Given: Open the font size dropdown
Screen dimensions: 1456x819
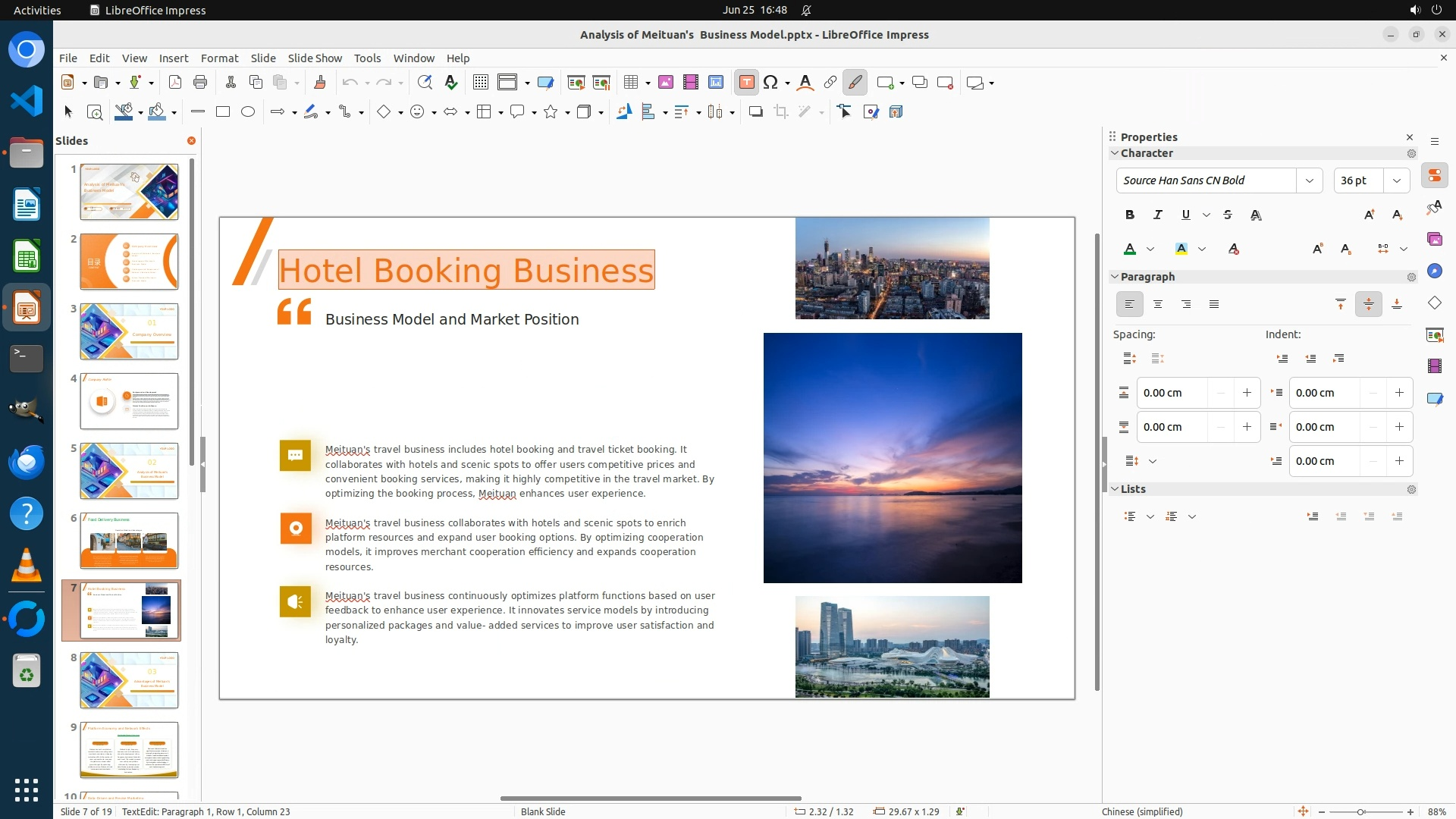Looking at the screenshot, I should pyautogui.click(x=1396, y=180).
